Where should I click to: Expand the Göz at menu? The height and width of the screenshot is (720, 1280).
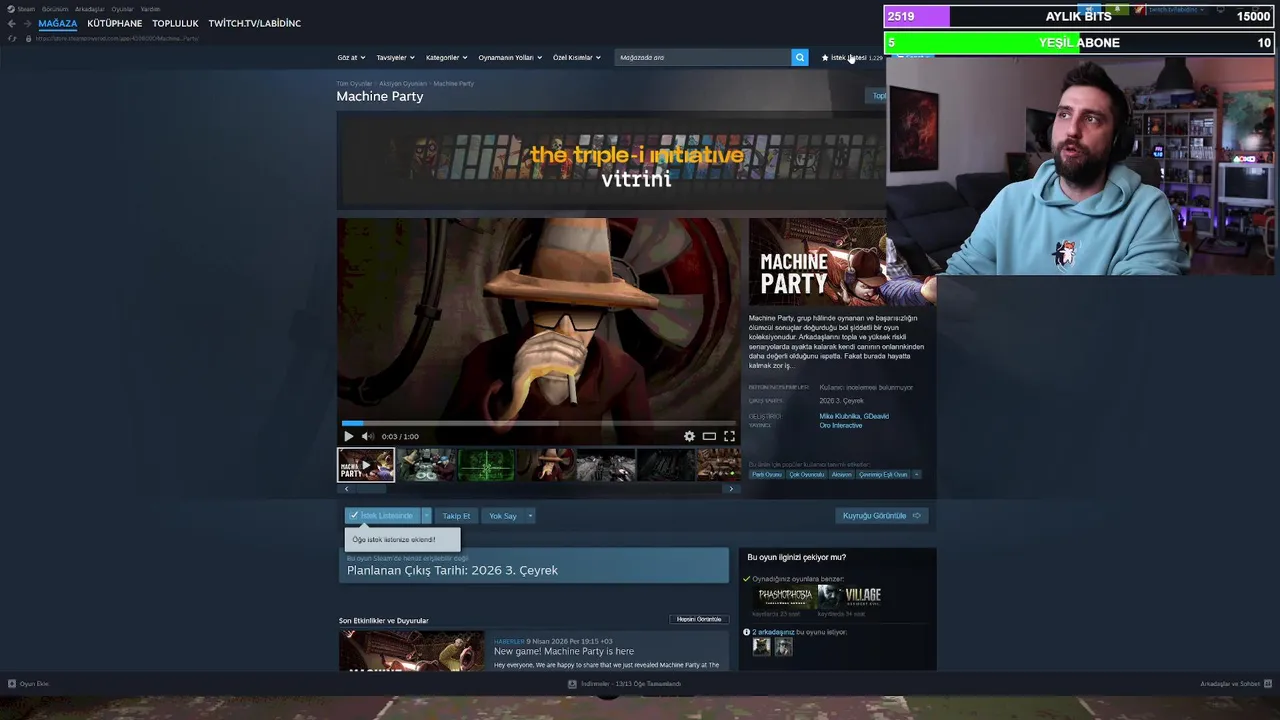(x=351, y=57)
